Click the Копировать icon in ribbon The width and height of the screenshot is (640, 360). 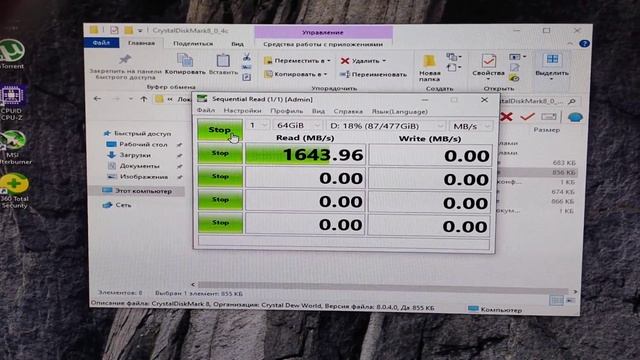(x=185, y=60)
